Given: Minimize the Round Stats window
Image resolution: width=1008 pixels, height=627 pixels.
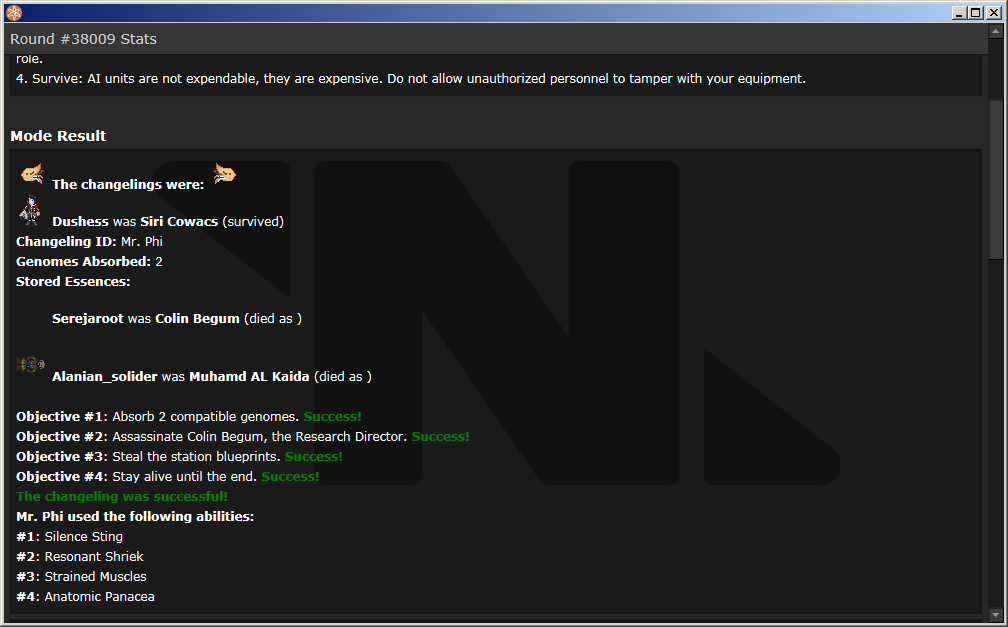Looking at the screenshot, I should pyautogui.click(x=959, y=13).
